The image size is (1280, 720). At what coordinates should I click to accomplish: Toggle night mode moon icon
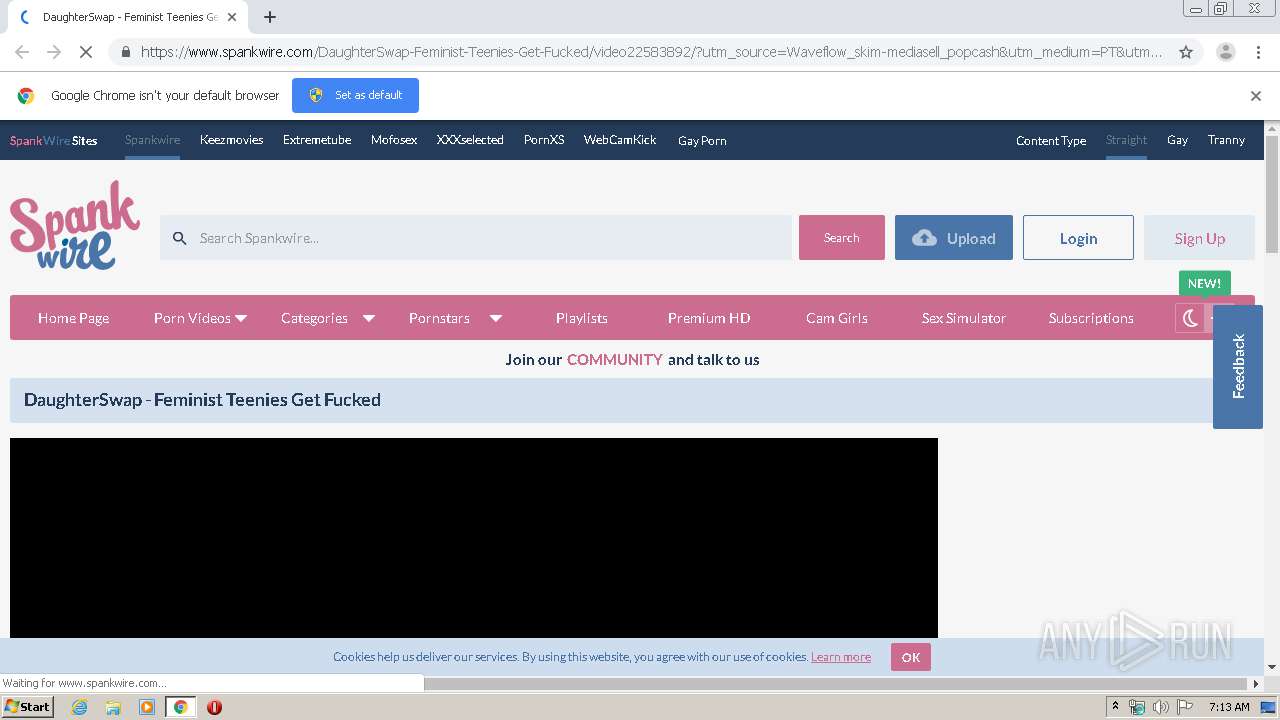coord(1190,318)
